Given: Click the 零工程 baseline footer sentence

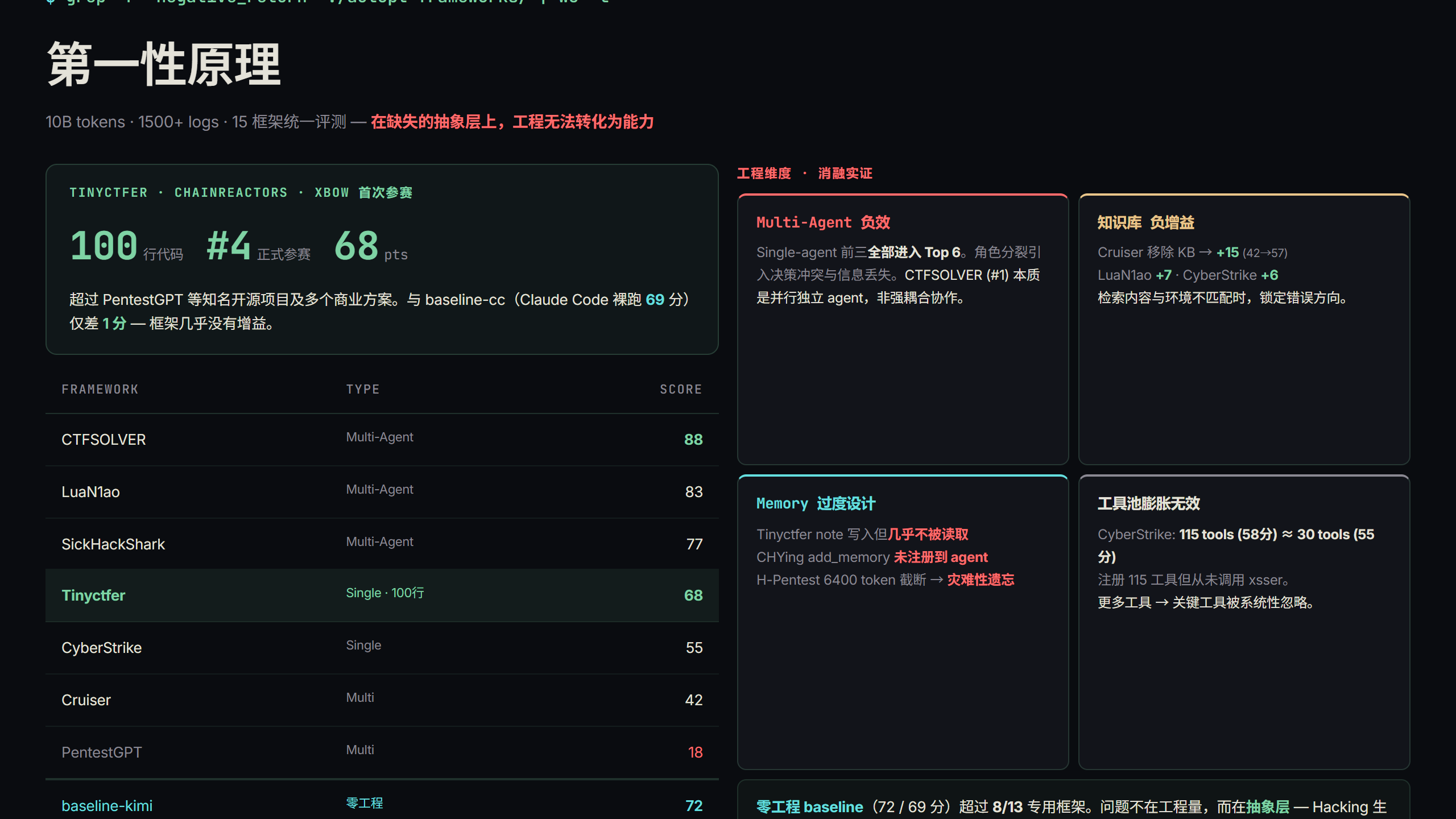Looking at the screenshot, I should click(1072, 807).
